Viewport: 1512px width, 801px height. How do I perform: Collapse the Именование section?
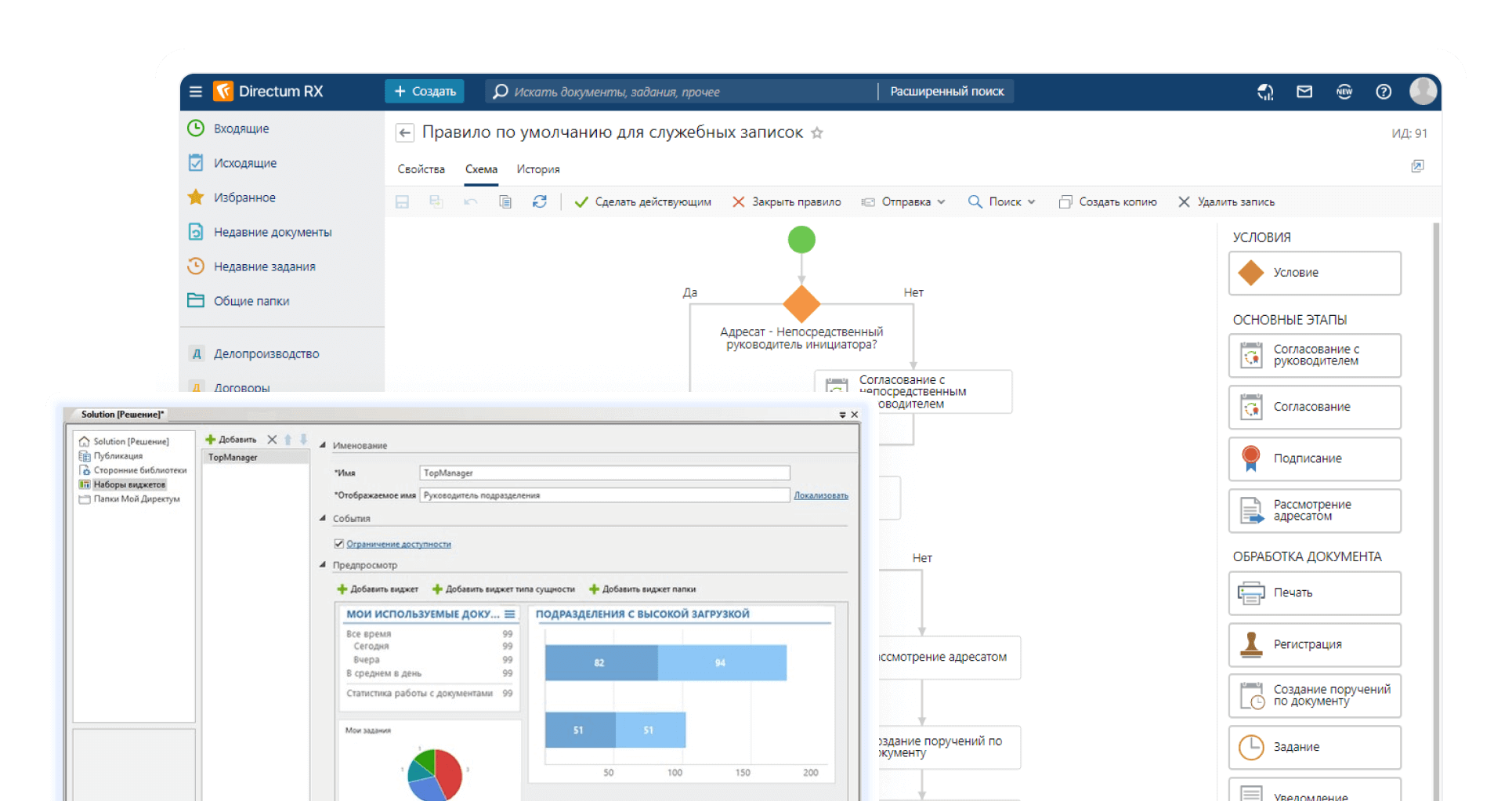323,445
